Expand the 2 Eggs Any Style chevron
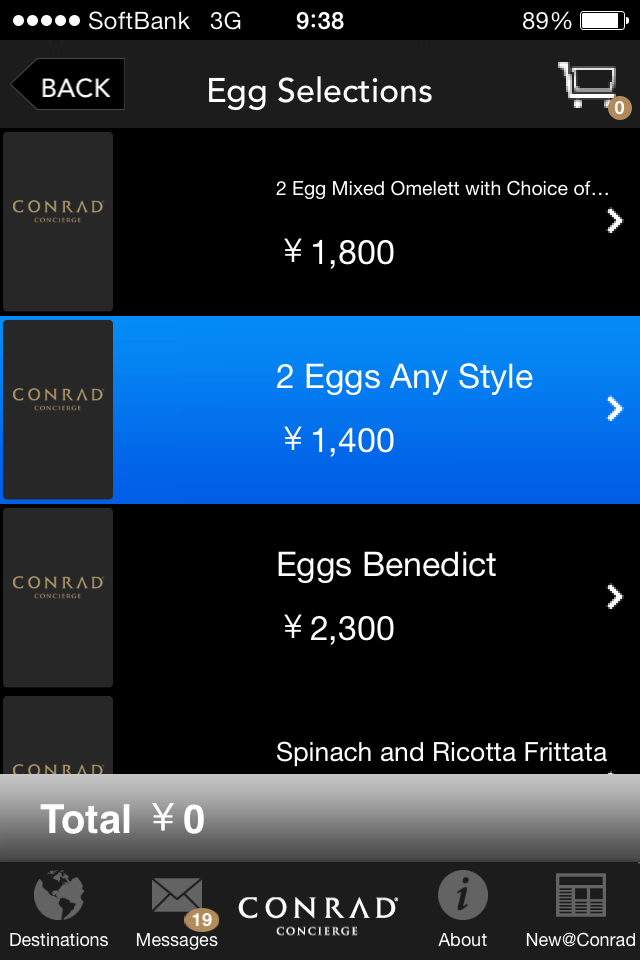Viewport: 640px width, 960px height. tap(614, 408)
